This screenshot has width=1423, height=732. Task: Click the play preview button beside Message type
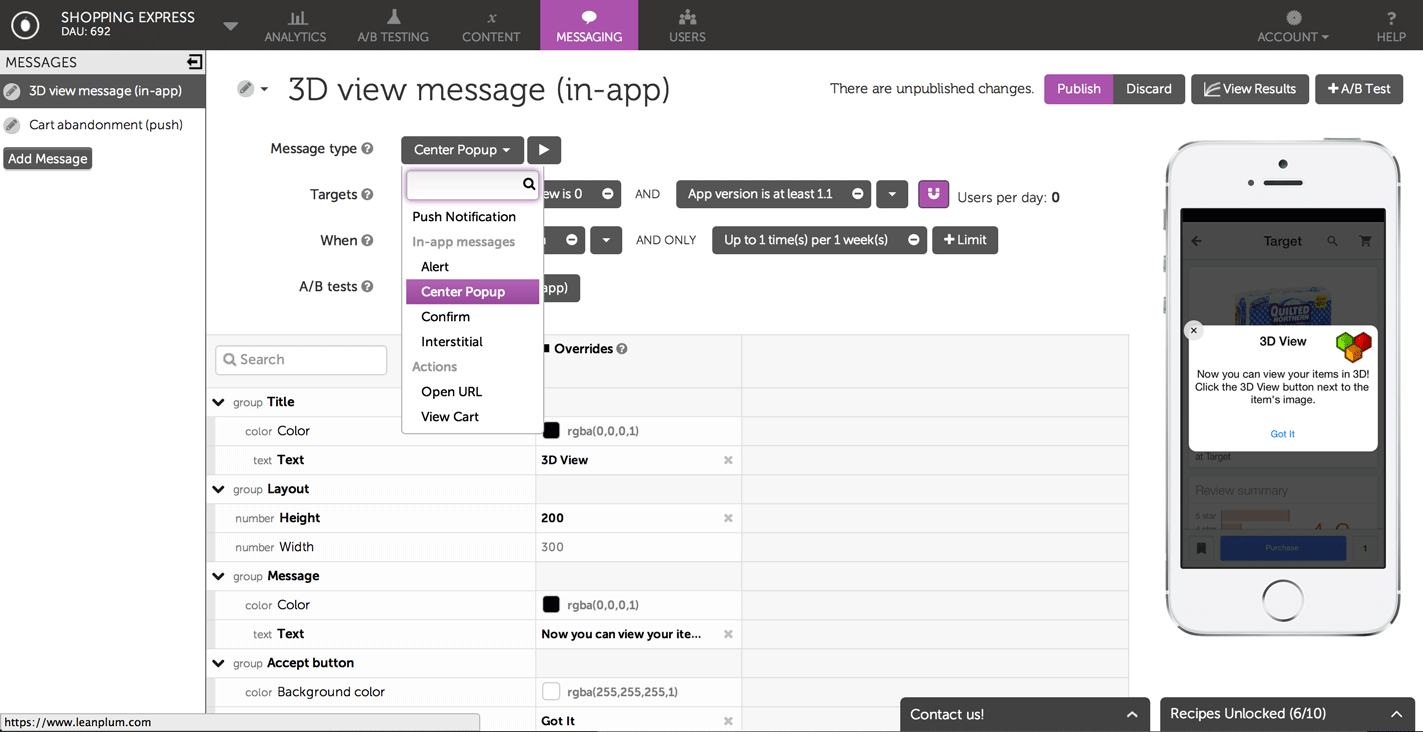[x=543, y=150]
